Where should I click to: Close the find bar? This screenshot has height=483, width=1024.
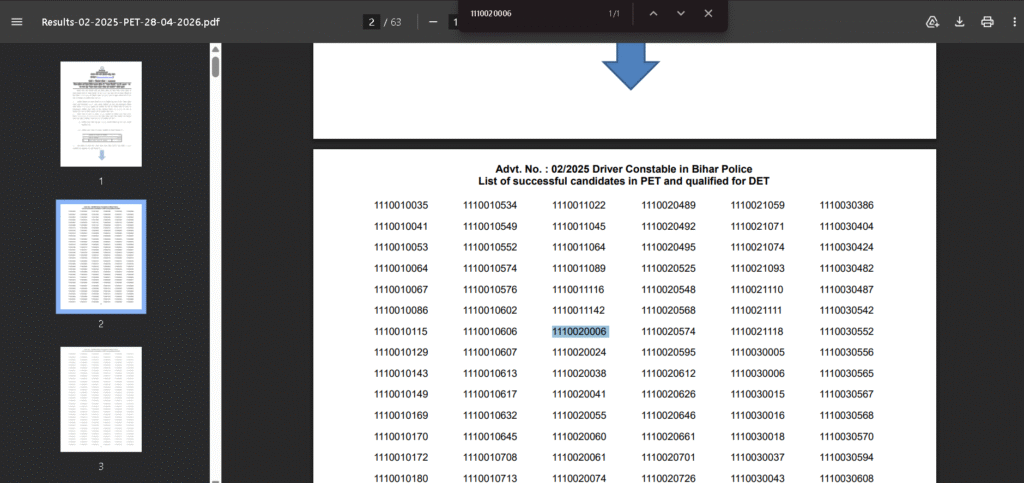point(708,14)
